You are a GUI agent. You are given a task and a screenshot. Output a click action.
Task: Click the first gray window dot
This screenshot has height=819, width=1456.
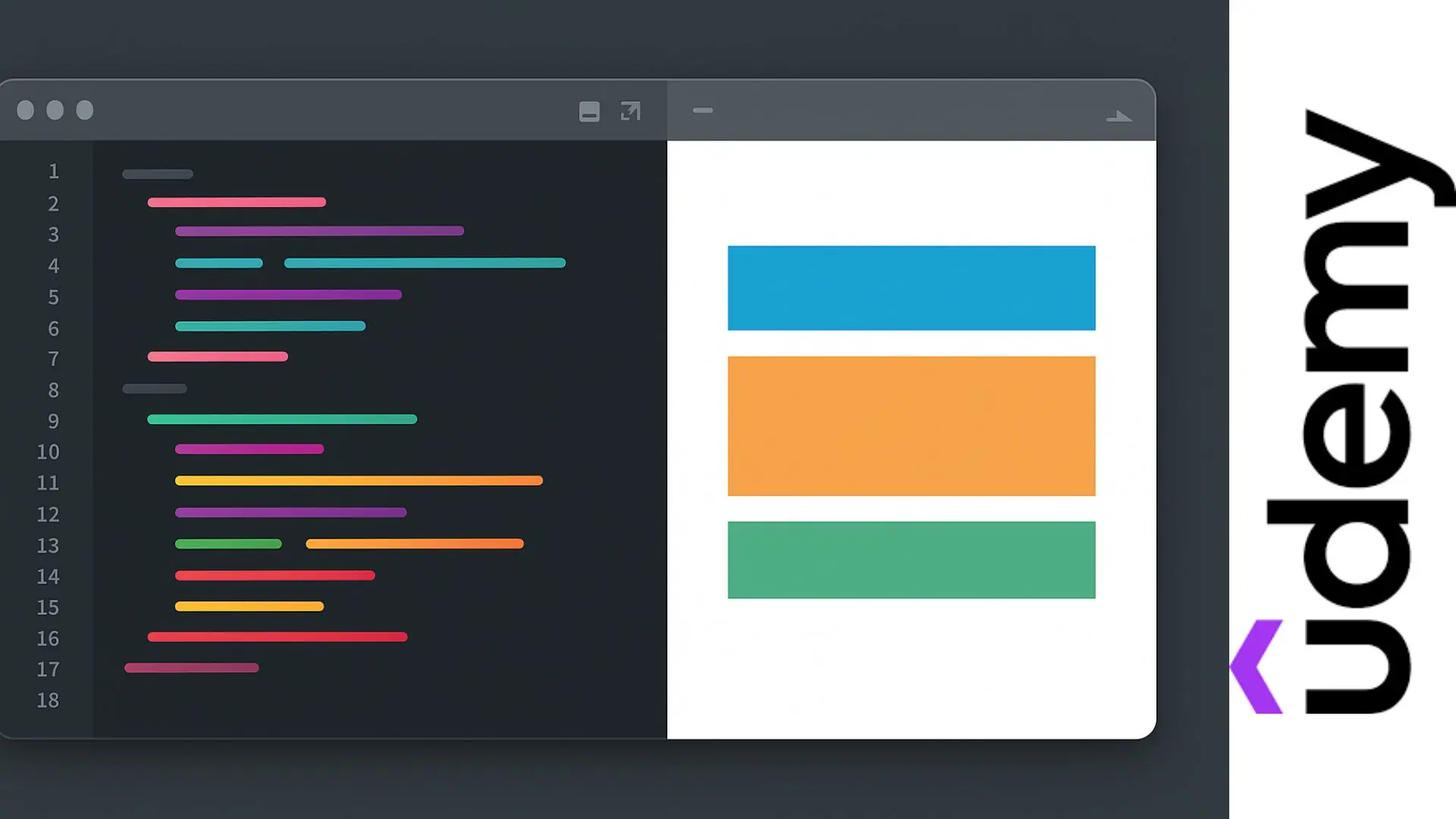(25, 111)
